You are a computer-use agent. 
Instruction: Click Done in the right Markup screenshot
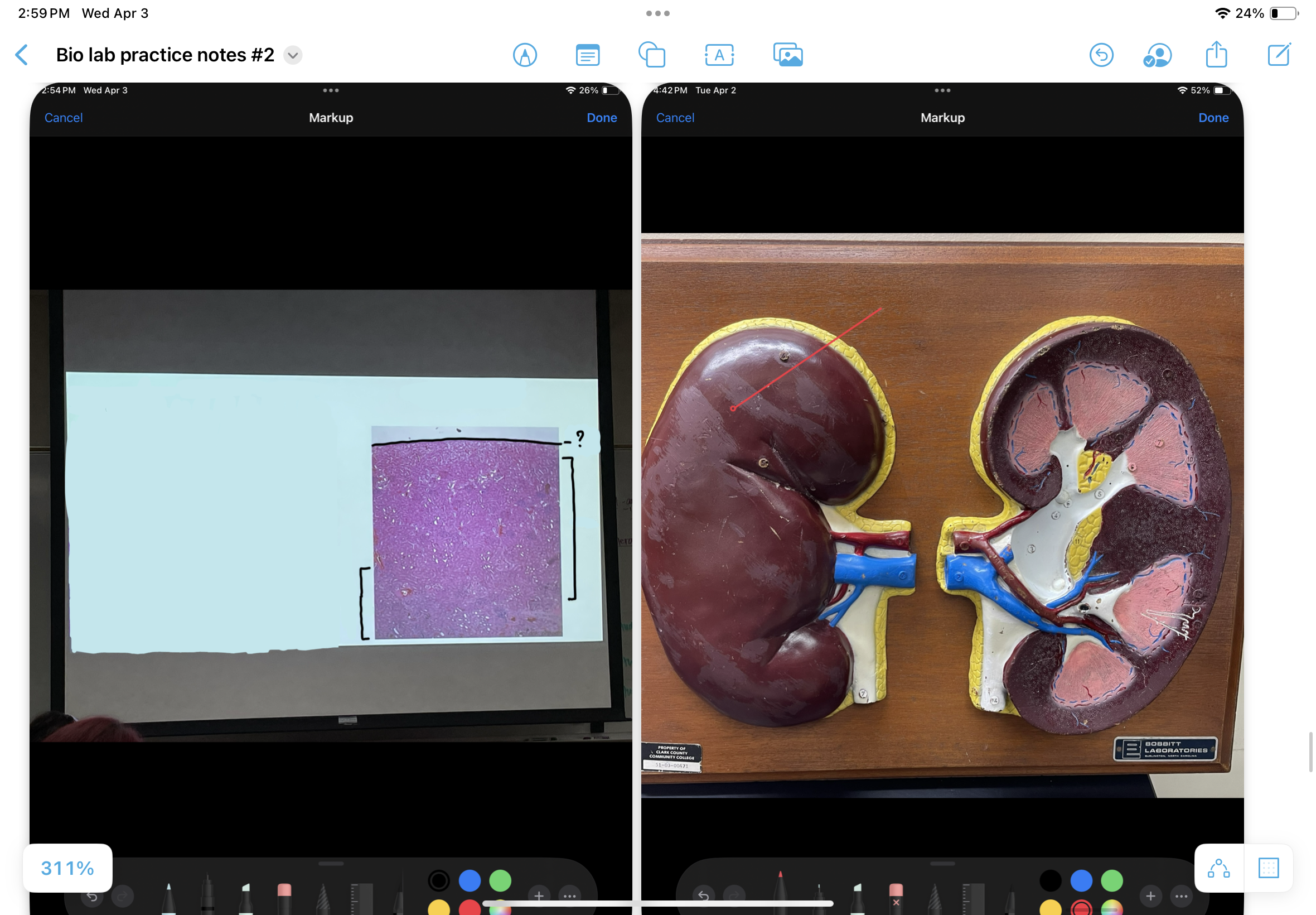(1213, 118)
